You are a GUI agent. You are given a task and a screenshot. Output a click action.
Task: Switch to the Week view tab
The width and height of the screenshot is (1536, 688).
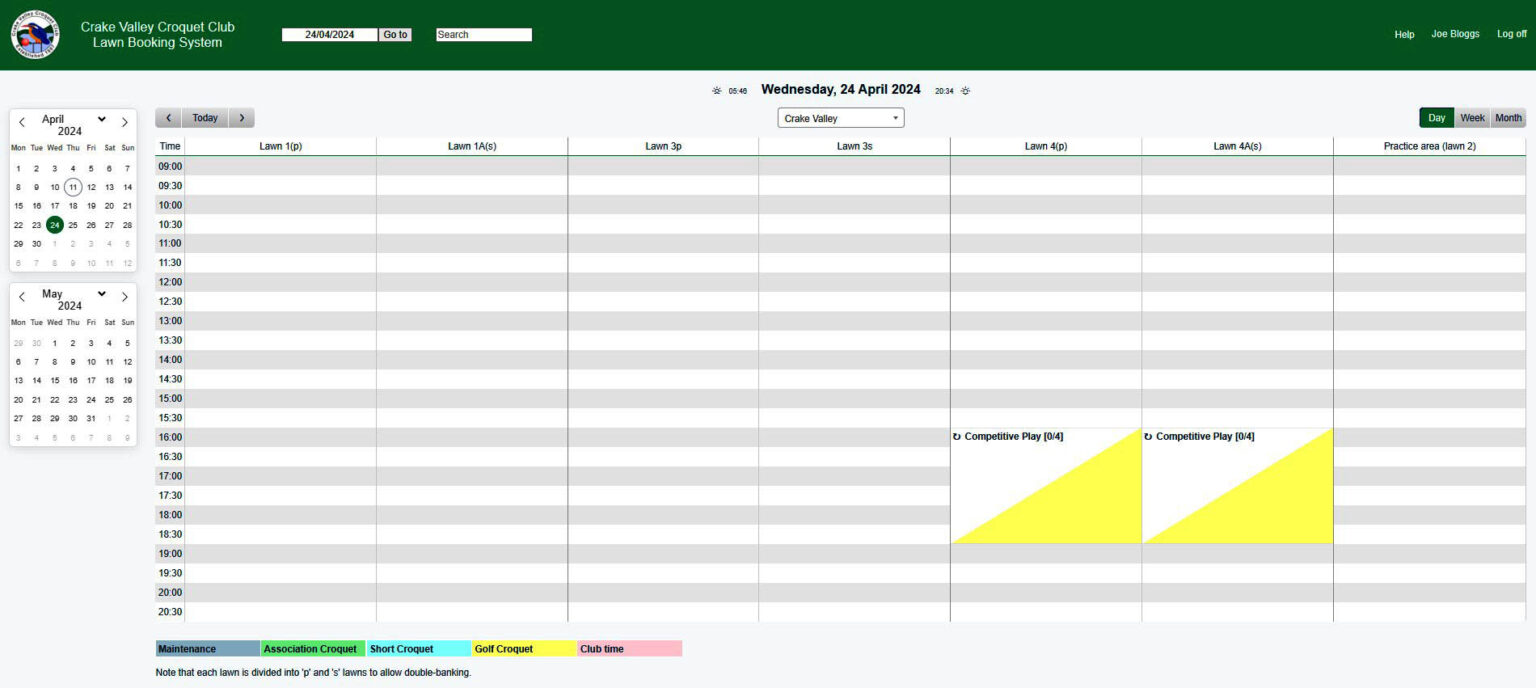click(x=1472, y=117)
